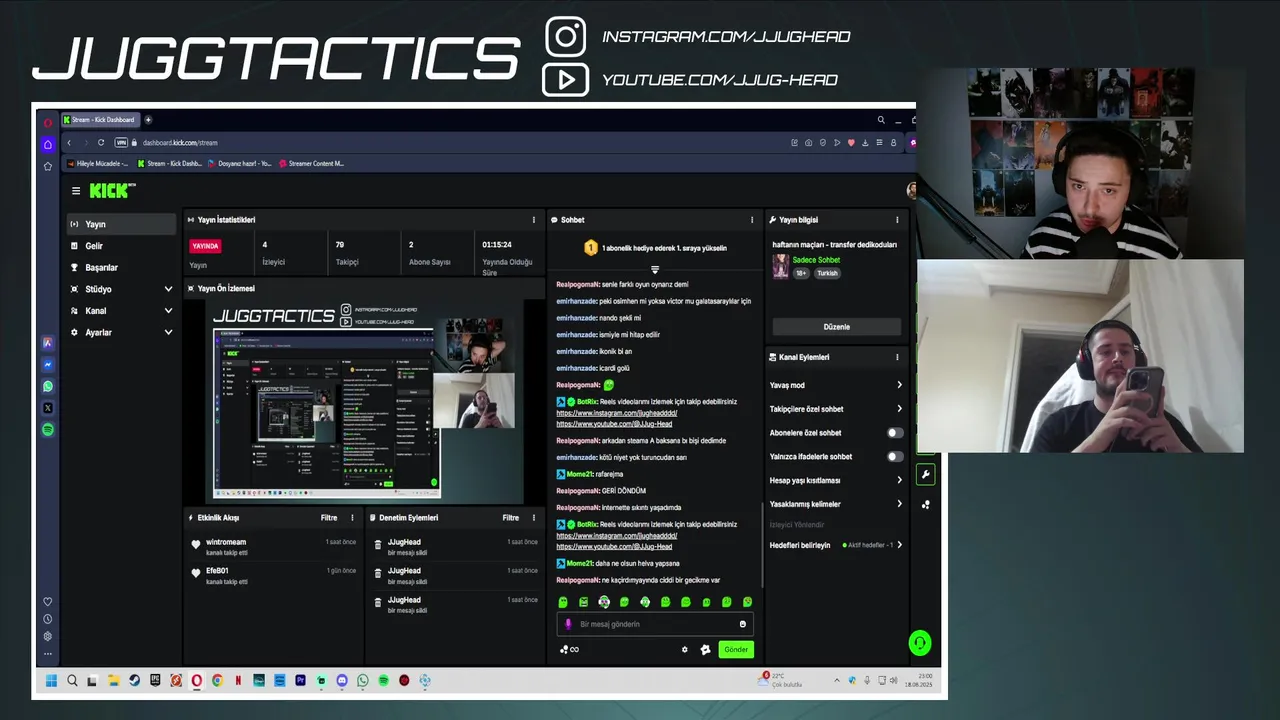The width and height of the screenshot is (1280, 720).
Task: Toggle the Yalnızca ifadelerle sohbet switch
Action: tap(895, 457)
